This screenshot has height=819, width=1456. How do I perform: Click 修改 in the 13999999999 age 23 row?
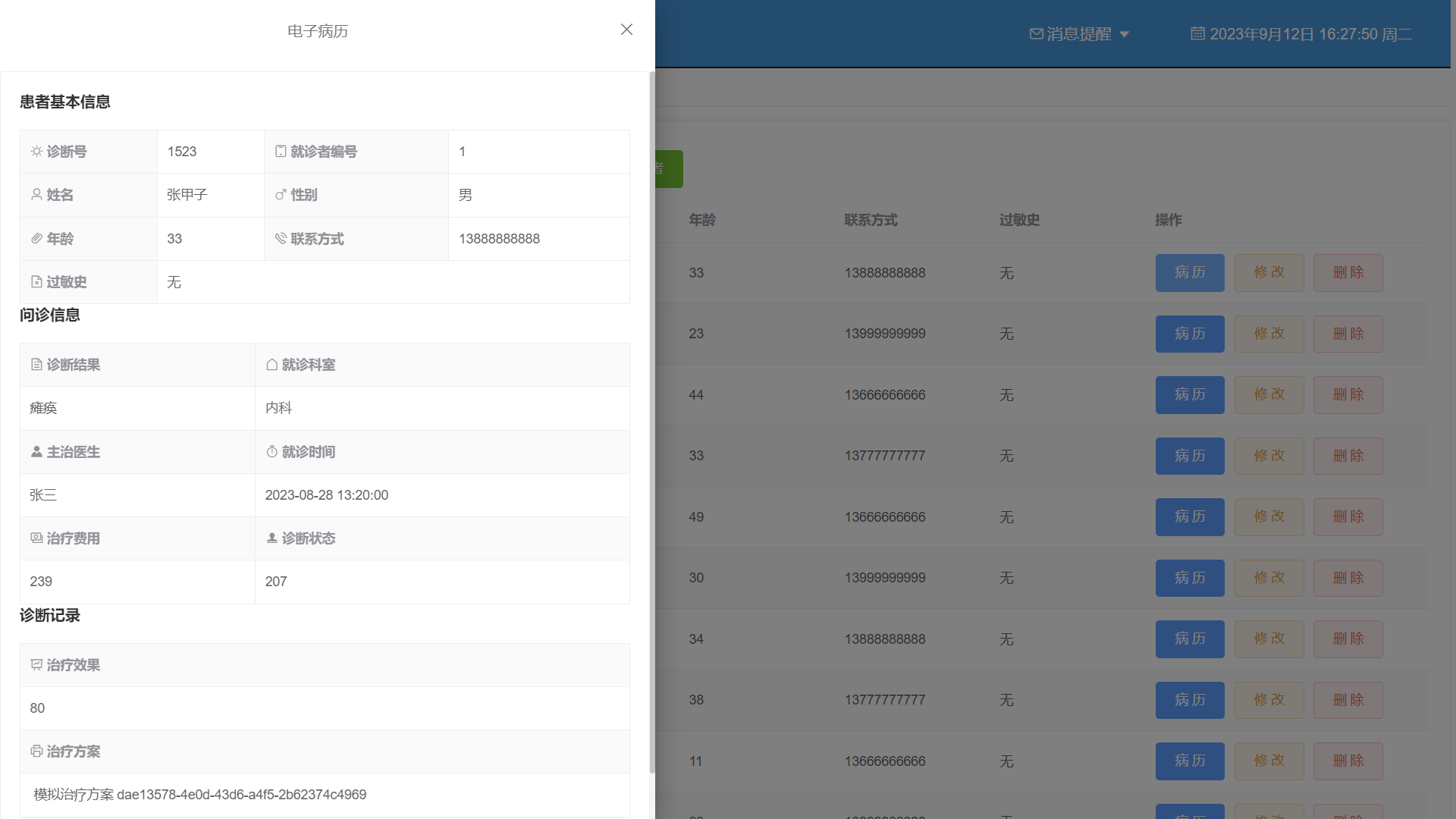(1269, 334)
